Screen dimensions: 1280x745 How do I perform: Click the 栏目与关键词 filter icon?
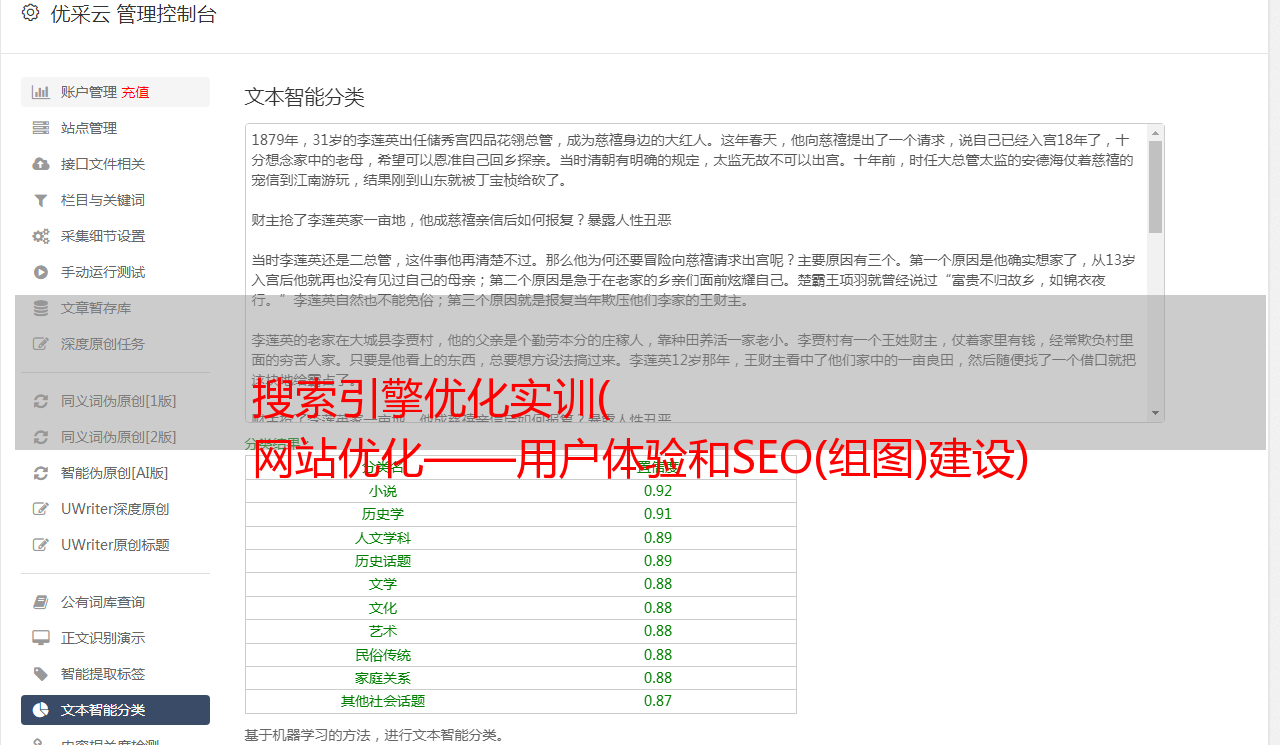point(41,200)
